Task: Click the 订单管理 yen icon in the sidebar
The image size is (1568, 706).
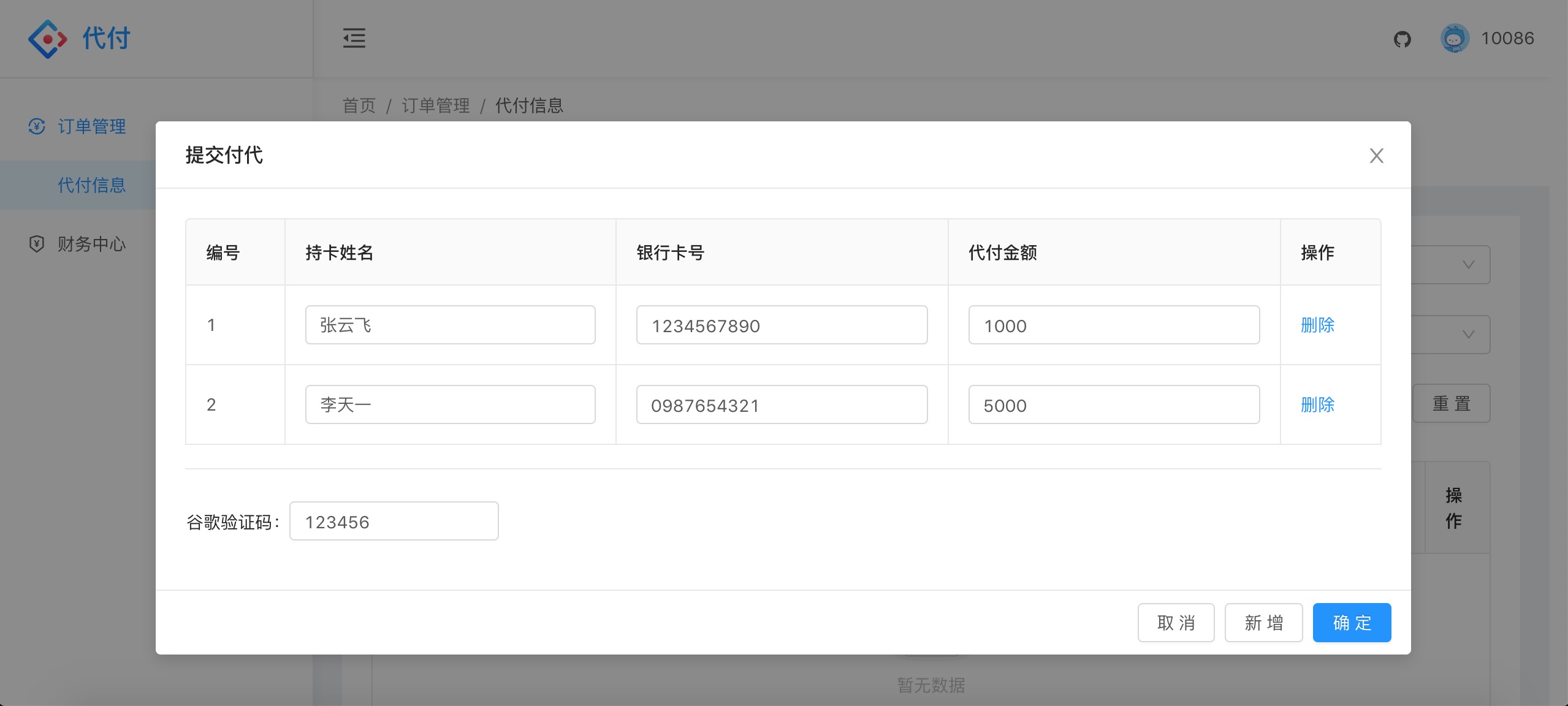Action: 37,126
